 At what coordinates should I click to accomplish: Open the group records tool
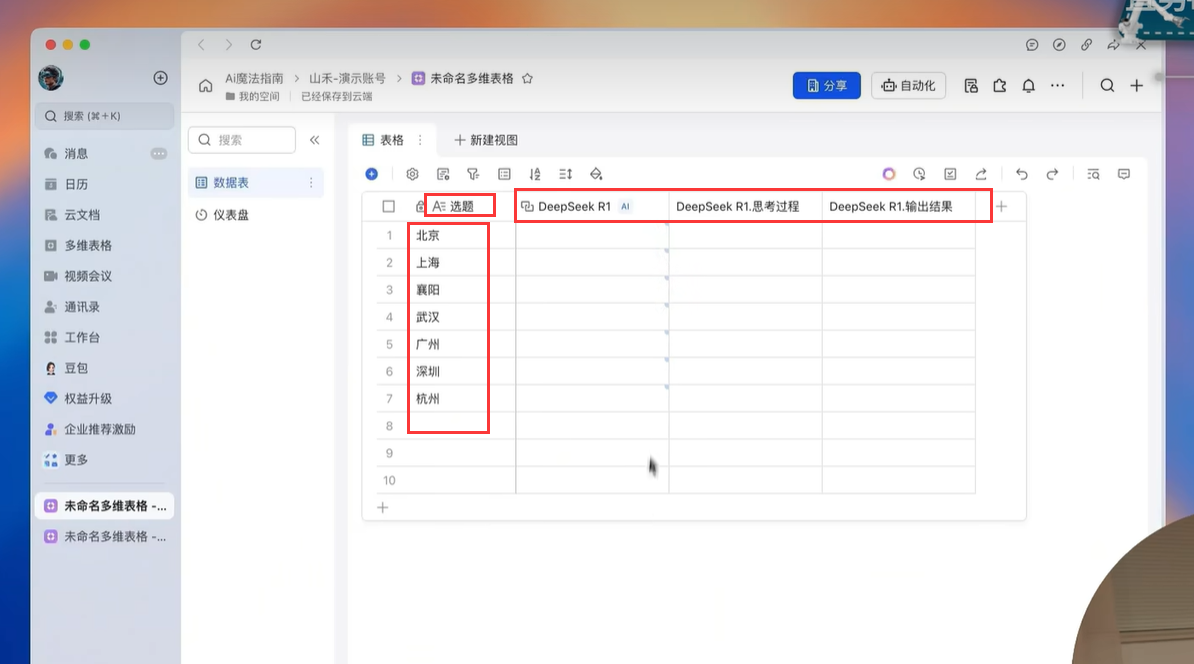pos(504,174)
